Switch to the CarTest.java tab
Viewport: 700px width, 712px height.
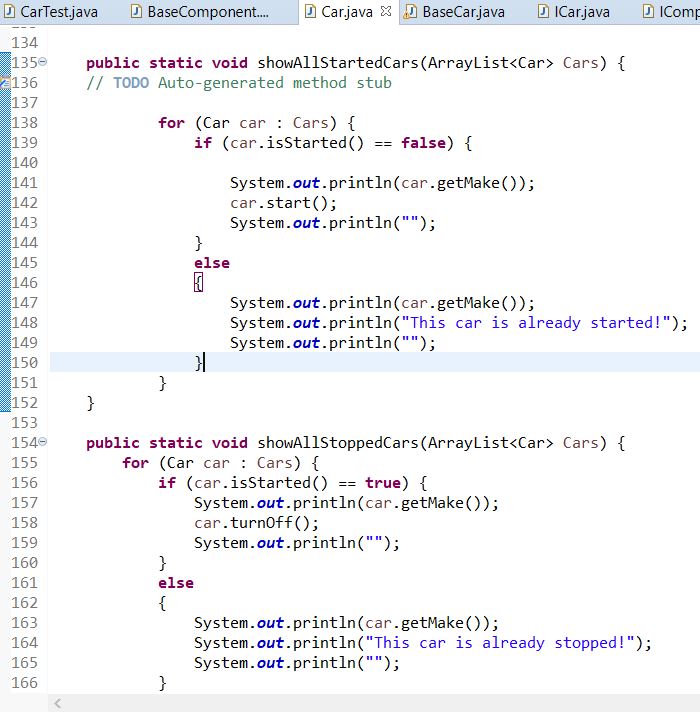pos(51,12)
